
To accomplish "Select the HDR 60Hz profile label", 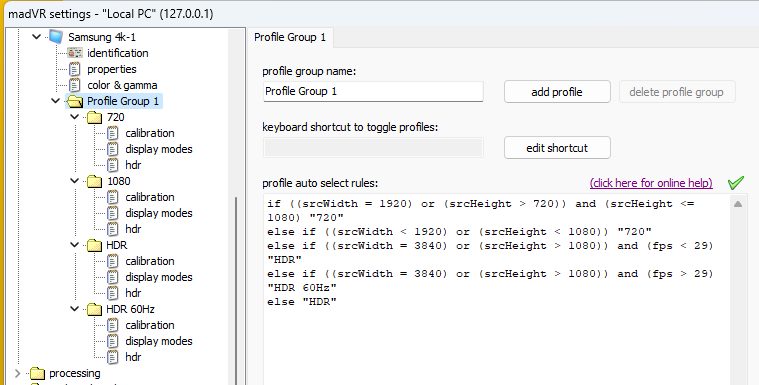I will point(130,309).
